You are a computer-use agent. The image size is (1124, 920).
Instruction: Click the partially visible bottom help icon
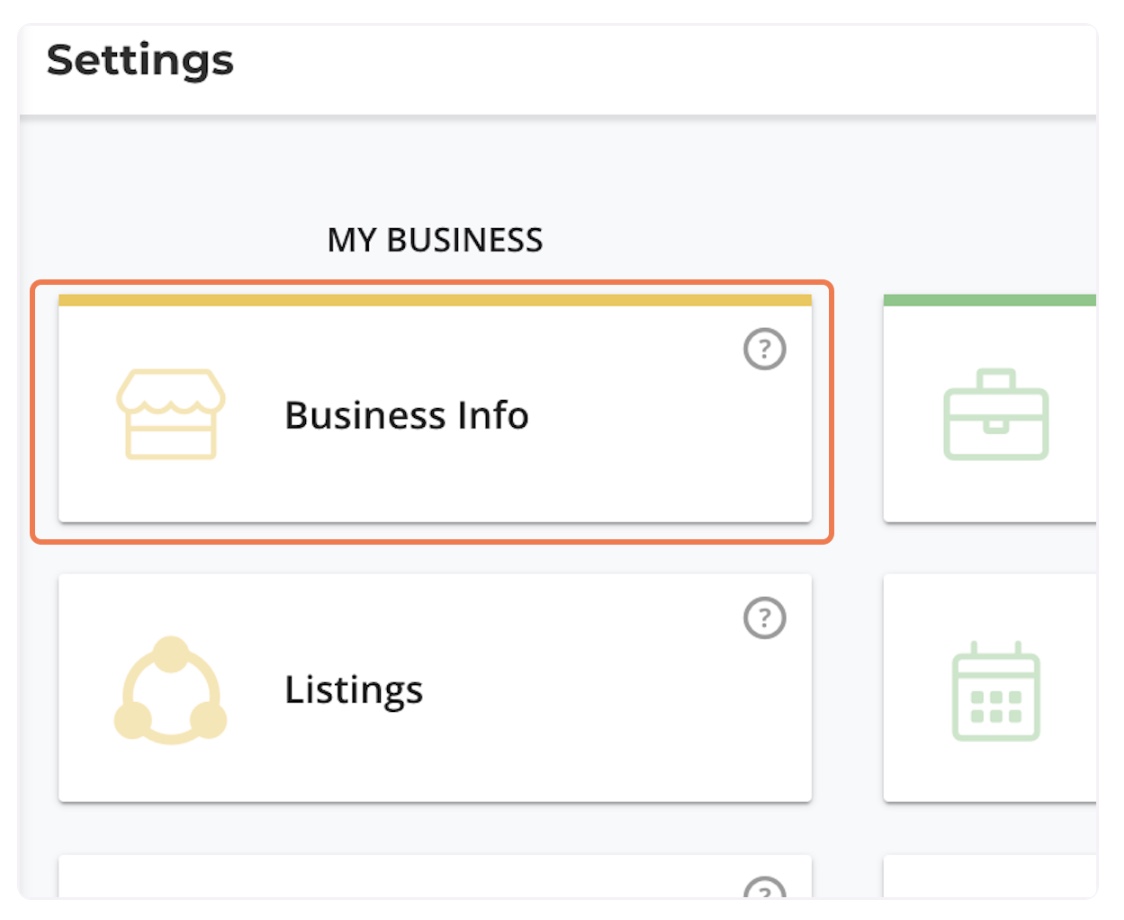765,888
